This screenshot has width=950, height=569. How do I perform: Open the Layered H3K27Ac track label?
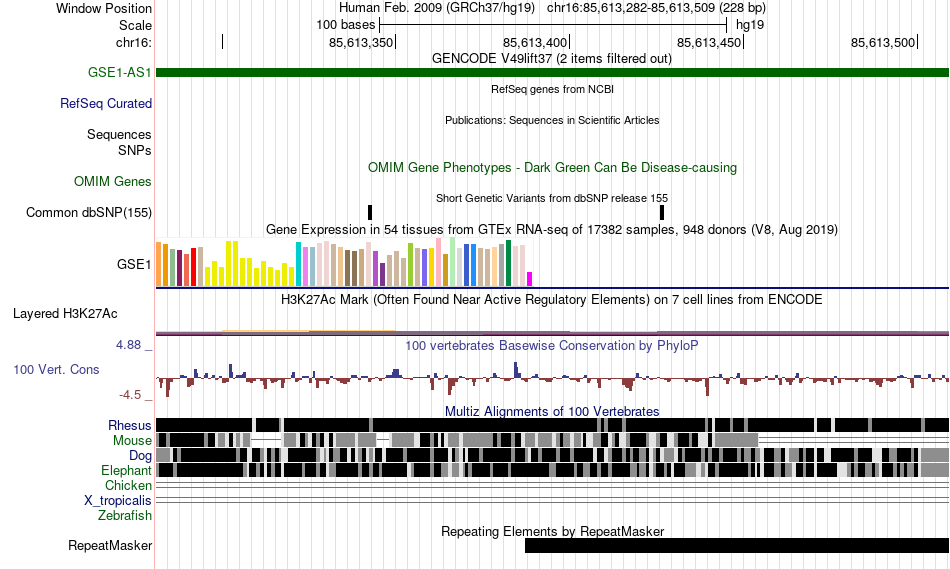click(x=65, y=314)
